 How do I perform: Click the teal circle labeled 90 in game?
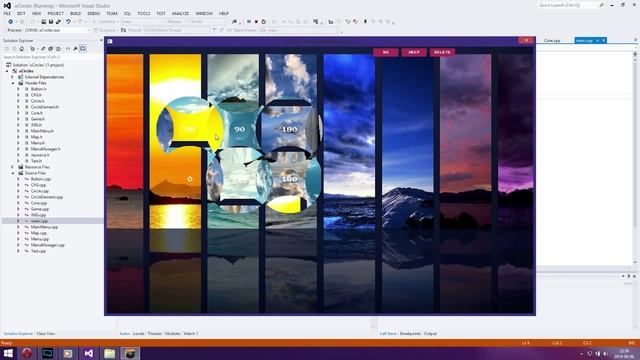pos(240,129)
